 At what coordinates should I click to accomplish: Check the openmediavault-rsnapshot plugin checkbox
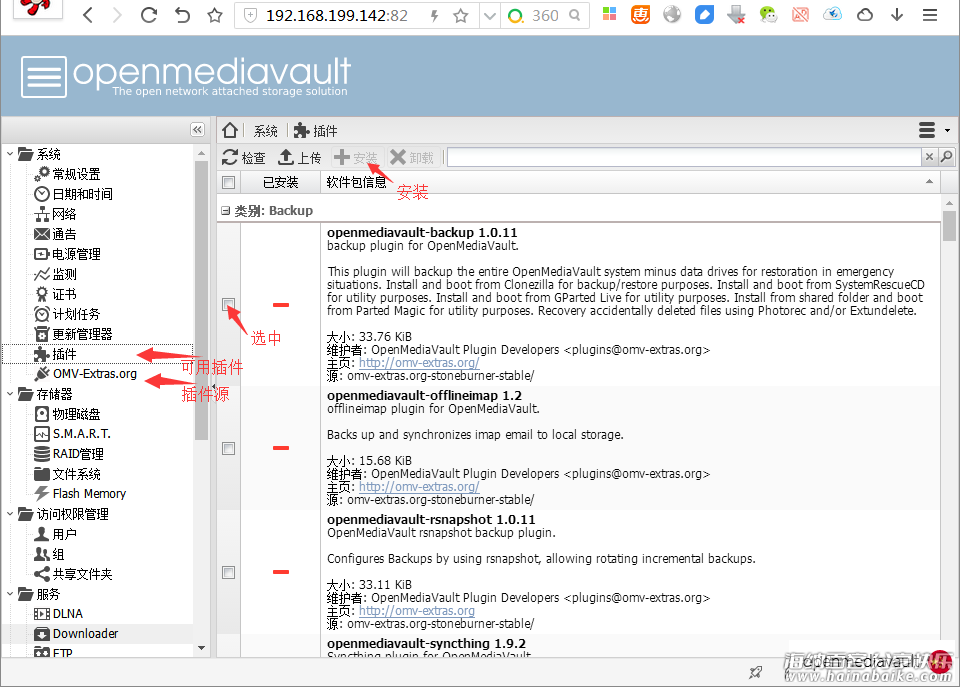click(229, 572)
